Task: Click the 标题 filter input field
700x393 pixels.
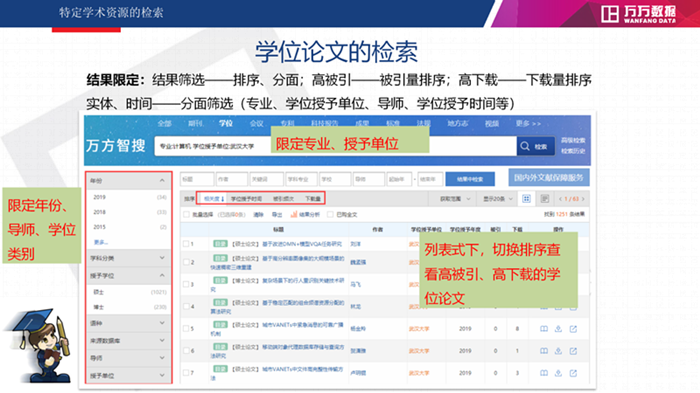Action: (x=197, y=179)
